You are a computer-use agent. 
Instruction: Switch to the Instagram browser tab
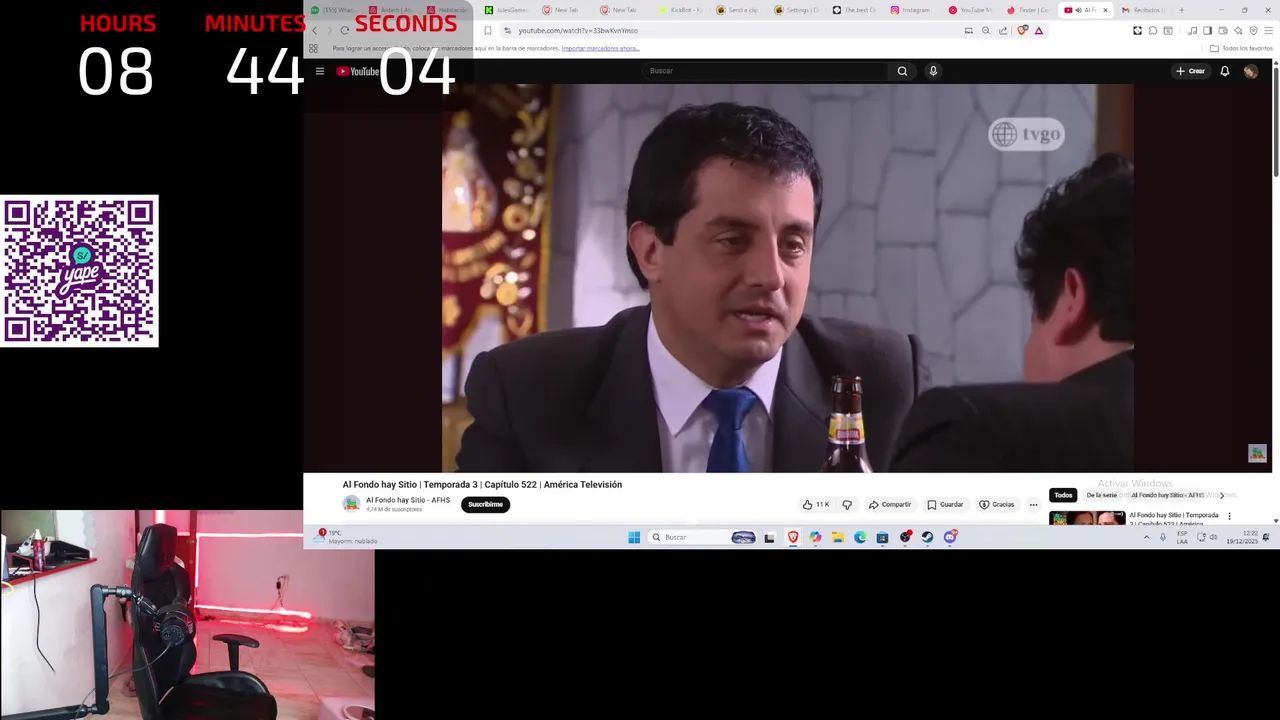tap(910, 10)
